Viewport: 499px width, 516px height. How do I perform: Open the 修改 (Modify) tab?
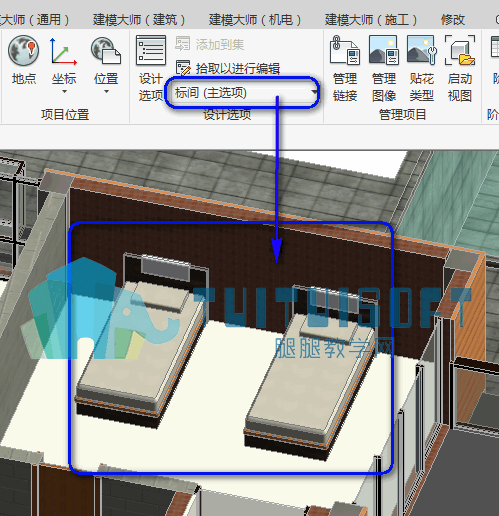pos(453,20)
